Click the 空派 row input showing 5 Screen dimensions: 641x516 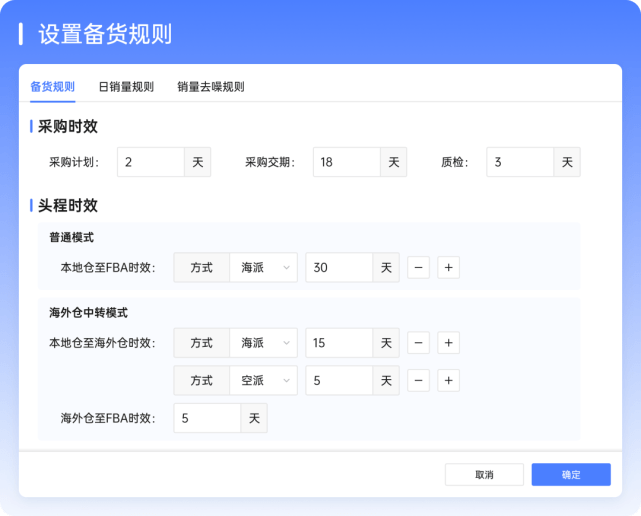(339, 381)
